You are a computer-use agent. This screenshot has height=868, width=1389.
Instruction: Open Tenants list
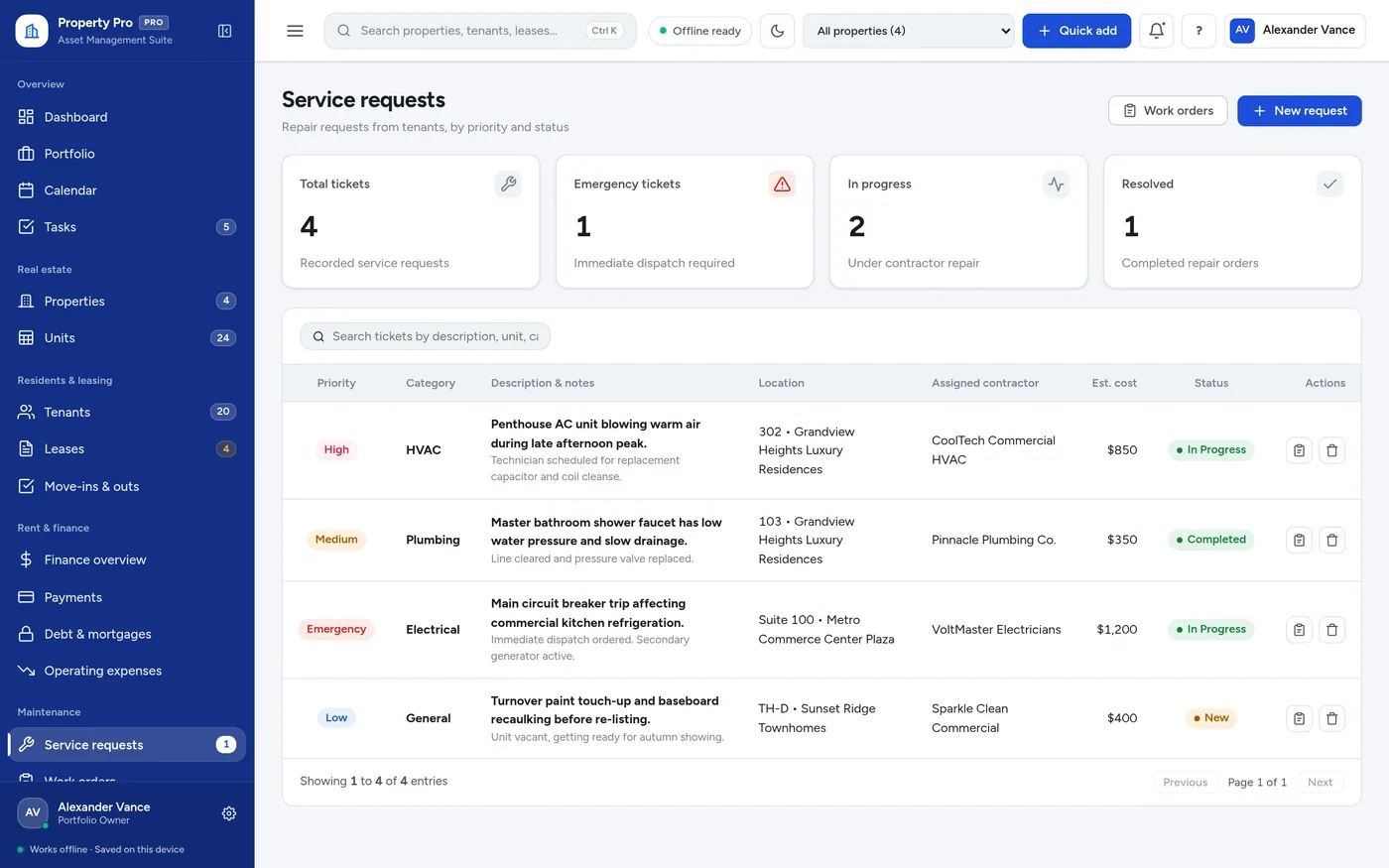pyautogui.click(x=127, y=412)
